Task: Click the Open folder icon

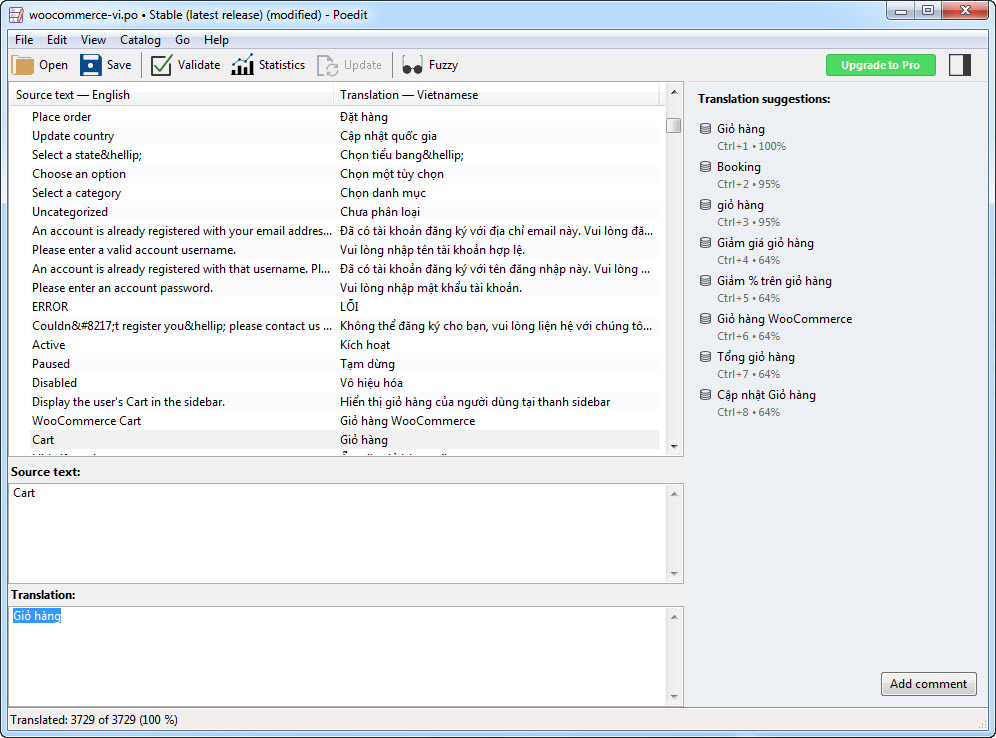Action: point(23,65)
